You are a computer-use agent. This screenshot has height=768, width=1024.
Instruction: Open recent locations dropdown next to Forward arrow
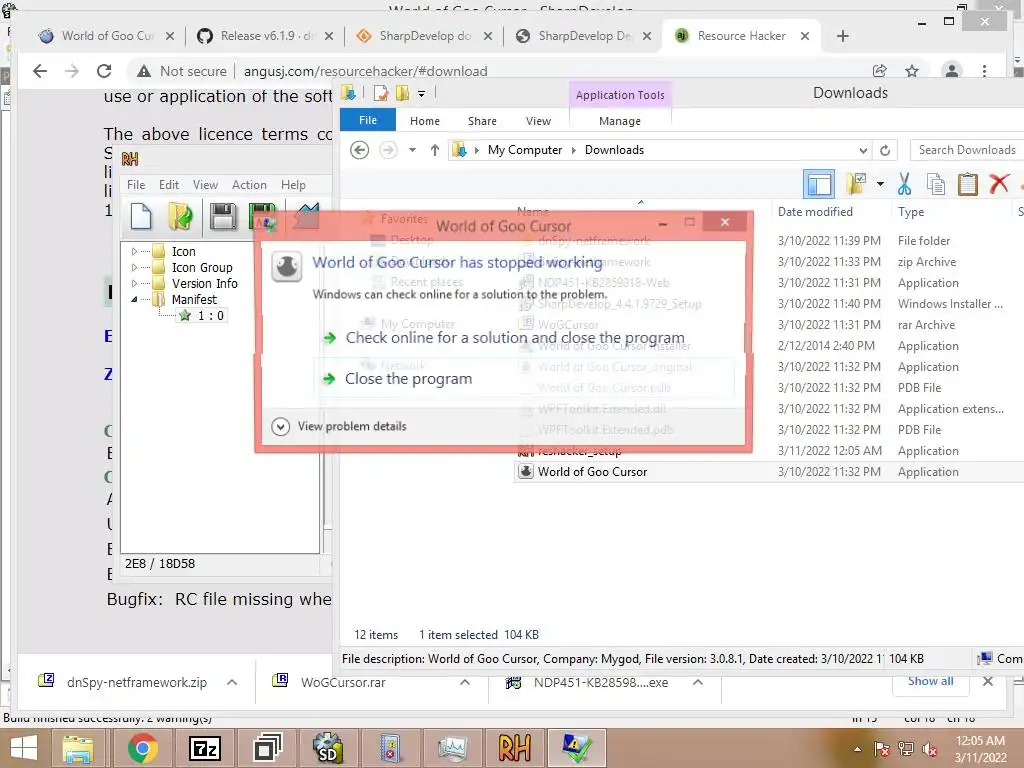click(412, 150)
